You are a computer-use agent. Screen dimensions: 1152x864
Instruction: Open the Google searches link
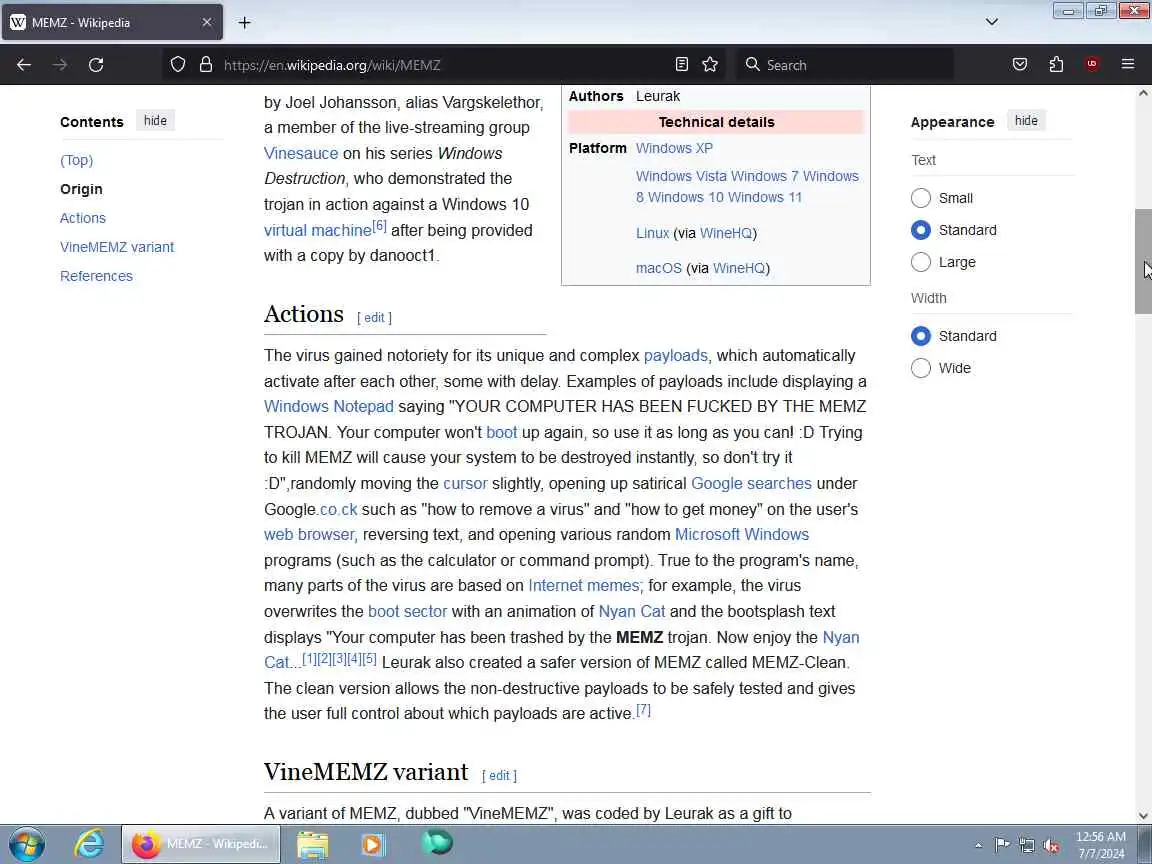pos(752,483)
